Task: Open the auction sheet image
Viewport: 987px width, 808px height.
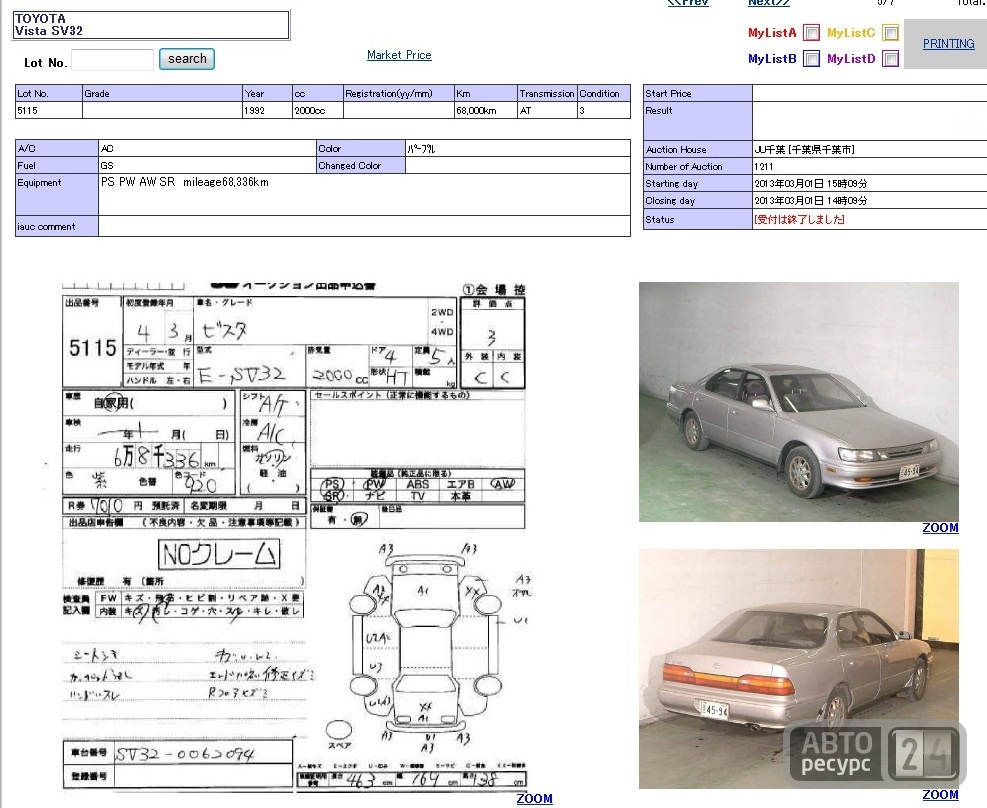Action: pyautogui.click(x=295, y=536)
